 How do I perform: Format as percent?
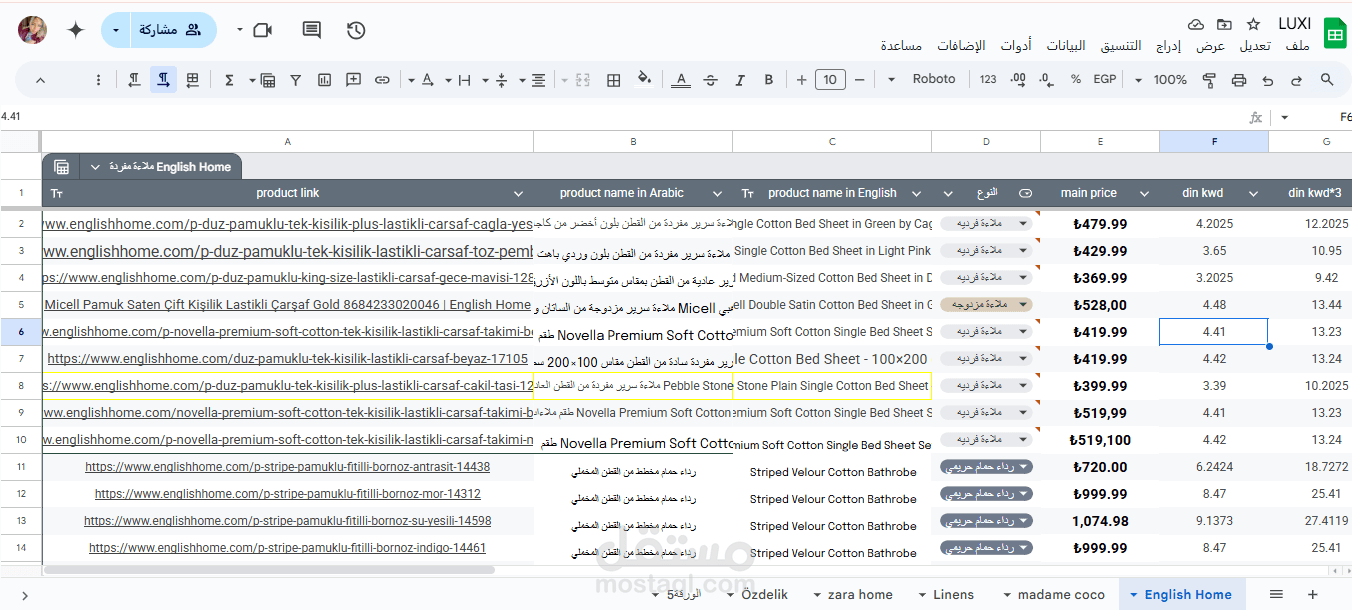point(1076,80)
